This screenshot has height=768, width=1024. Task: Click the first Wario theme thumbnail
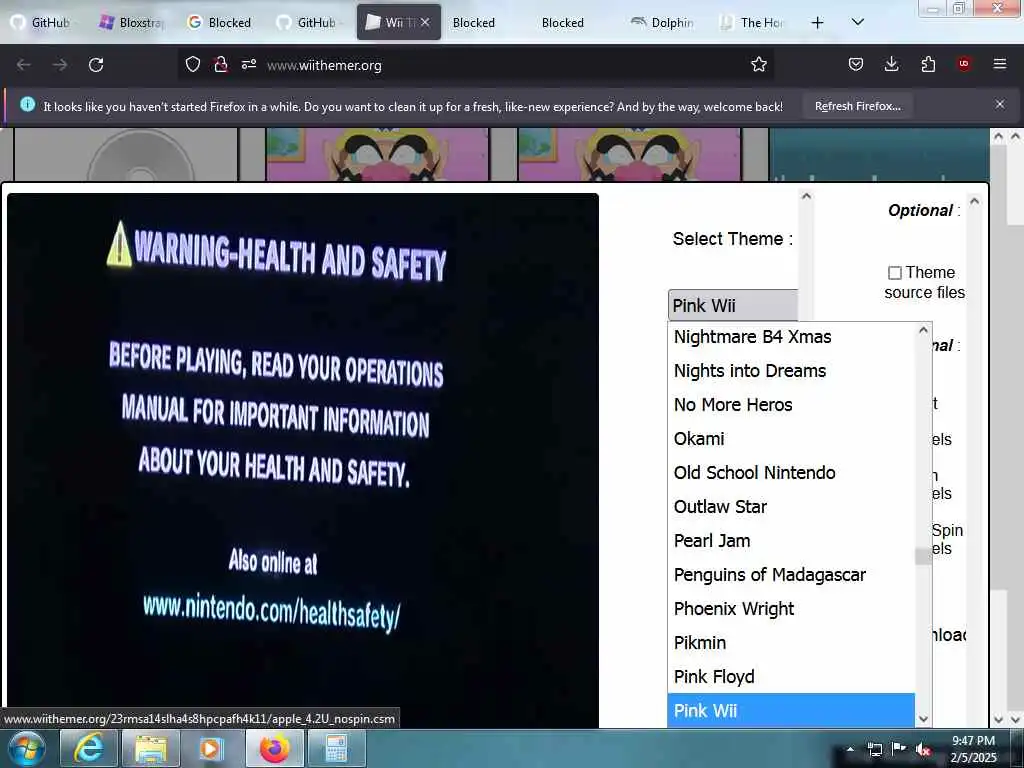(377, 154)
